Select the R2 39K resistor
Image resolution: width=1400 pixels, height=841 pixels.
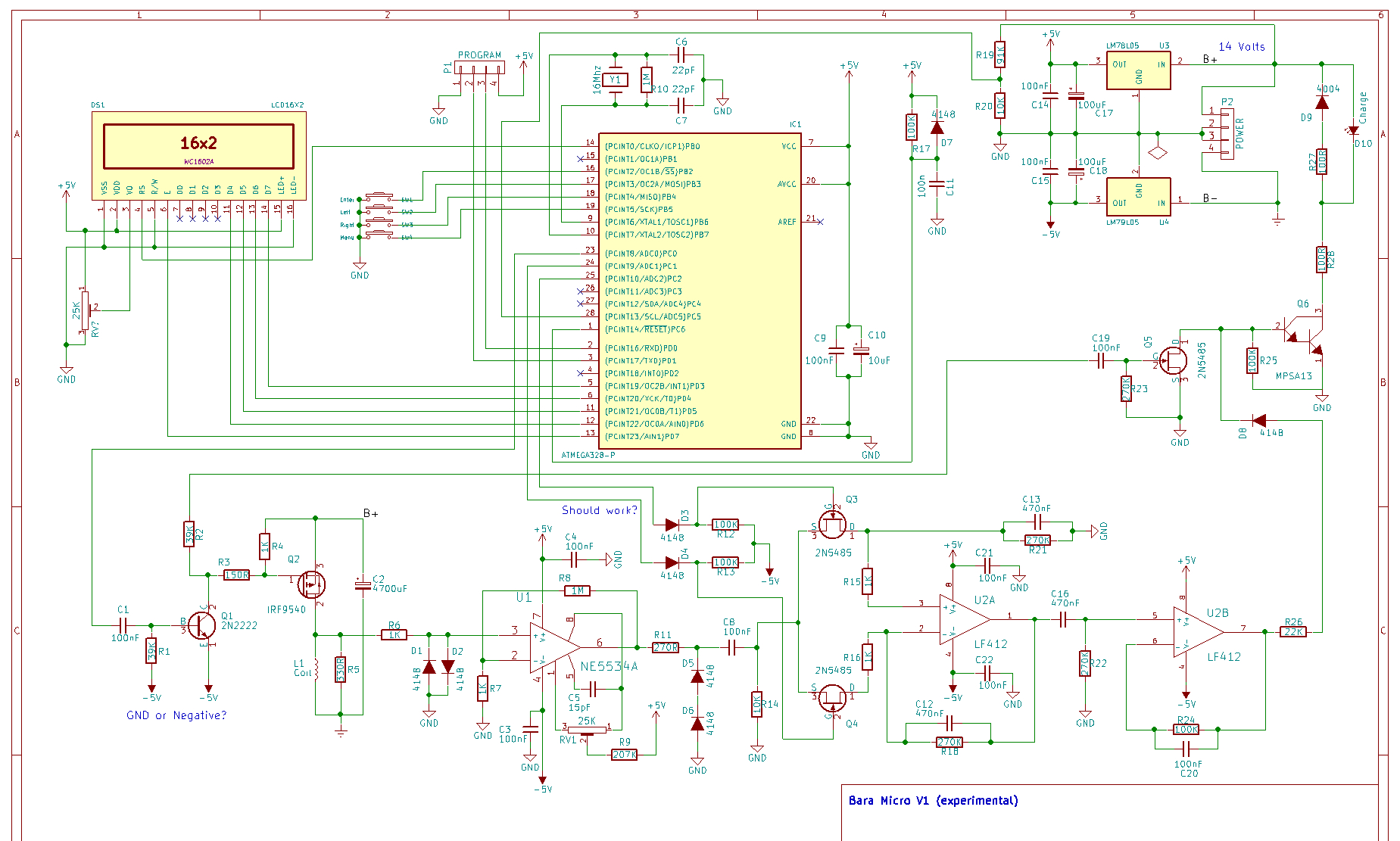tap(189, 534)
